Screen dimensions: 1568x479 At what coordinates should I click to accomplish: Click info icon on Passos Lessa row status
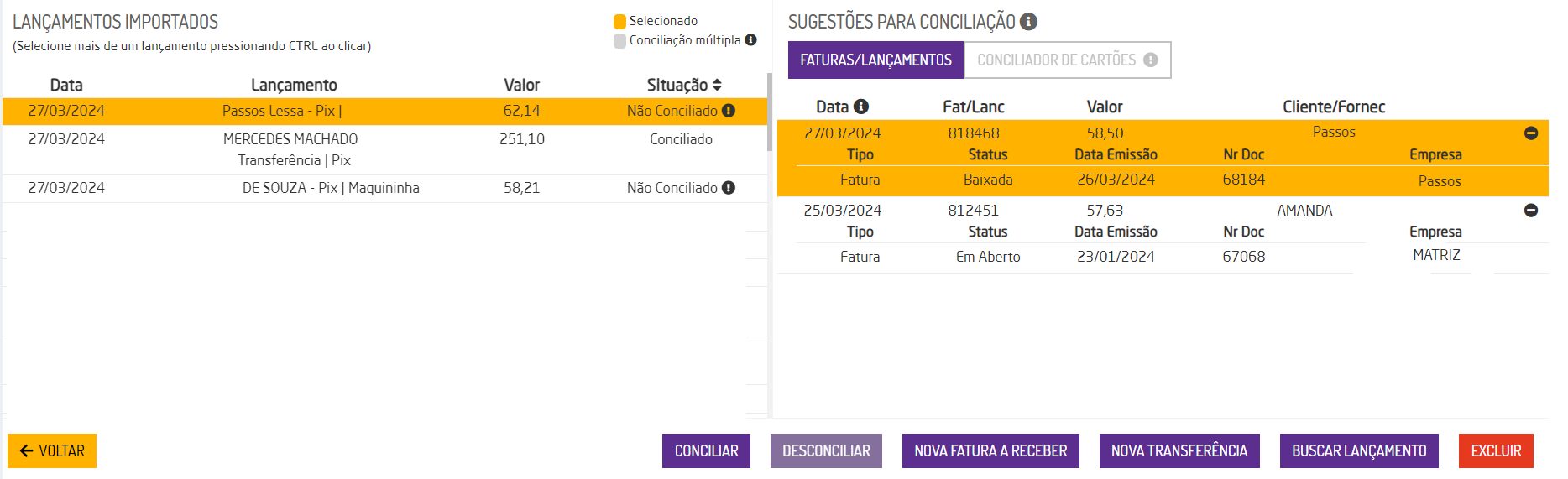(x=729, y=111)
